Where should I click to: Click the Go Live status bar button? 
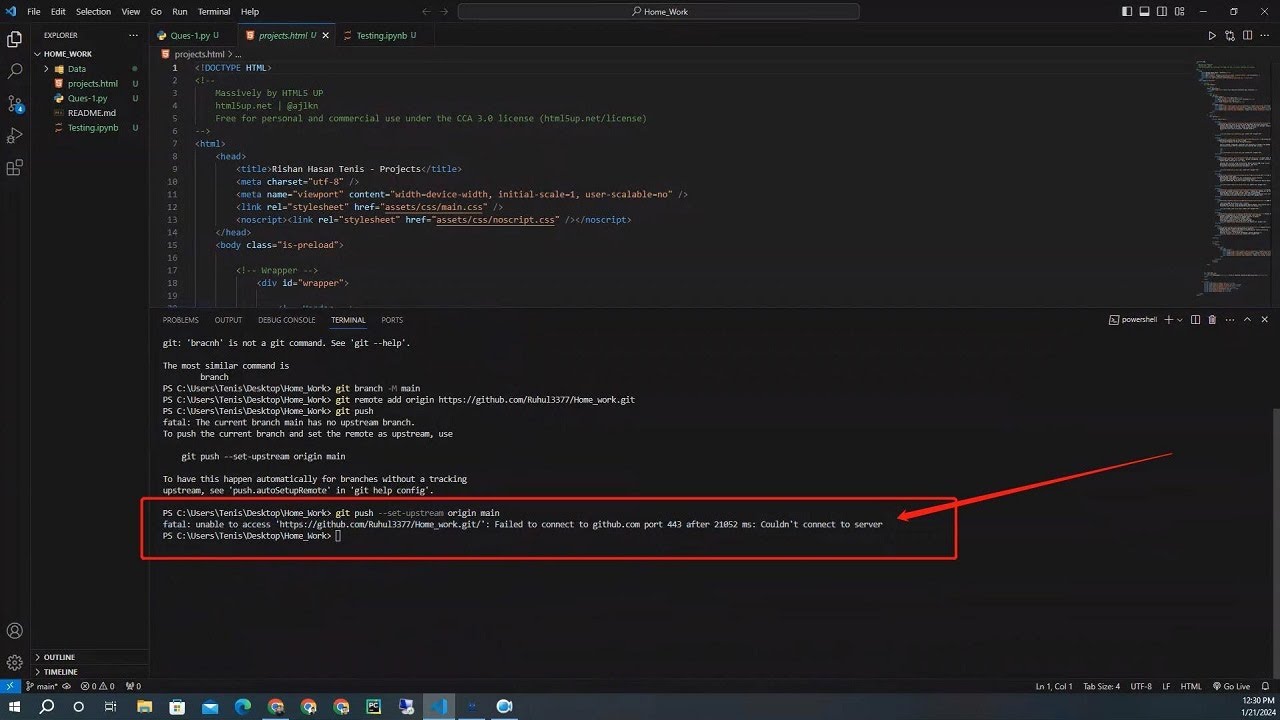click(1231, 686)
